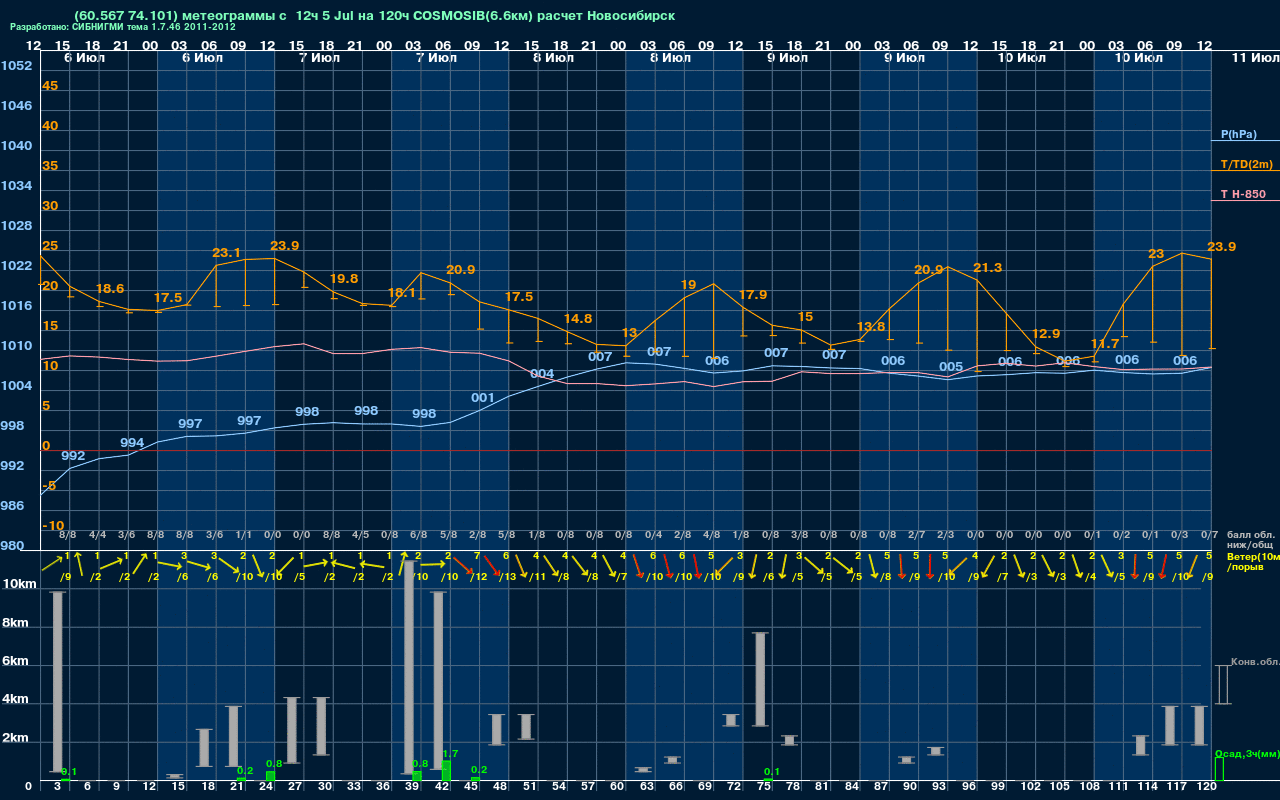
Task: Click the 18.1 temperature label
Action: pos(401,293)
